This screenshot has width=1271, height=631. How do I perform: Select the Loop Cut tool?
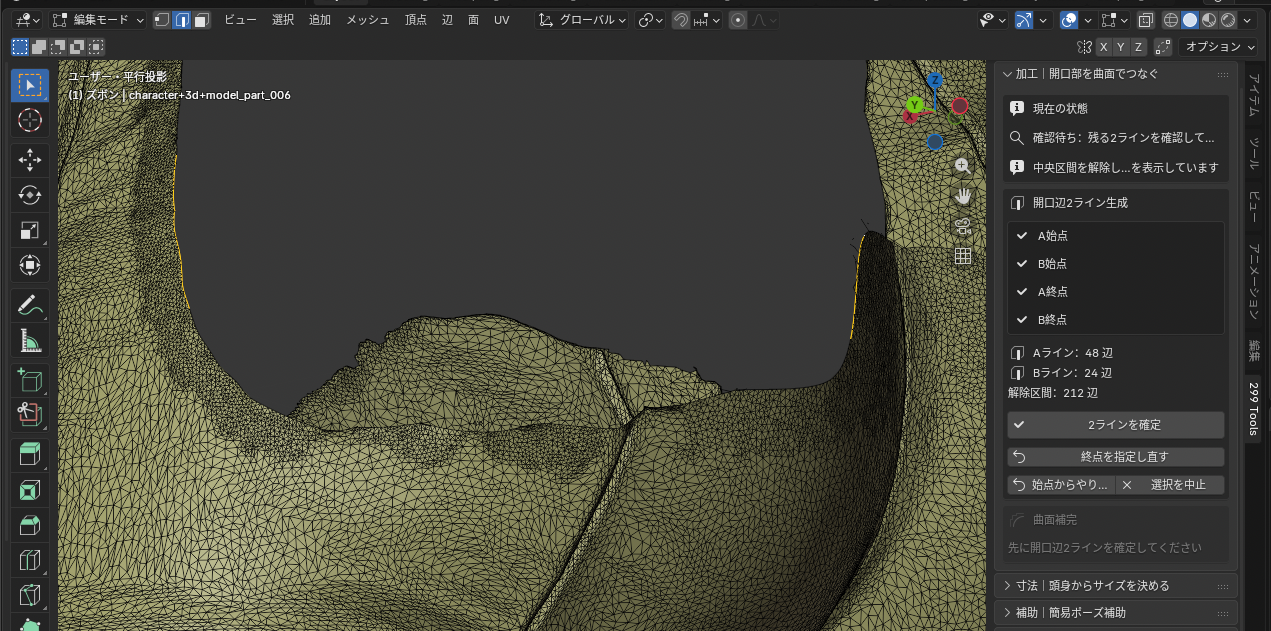click(30, 561)
